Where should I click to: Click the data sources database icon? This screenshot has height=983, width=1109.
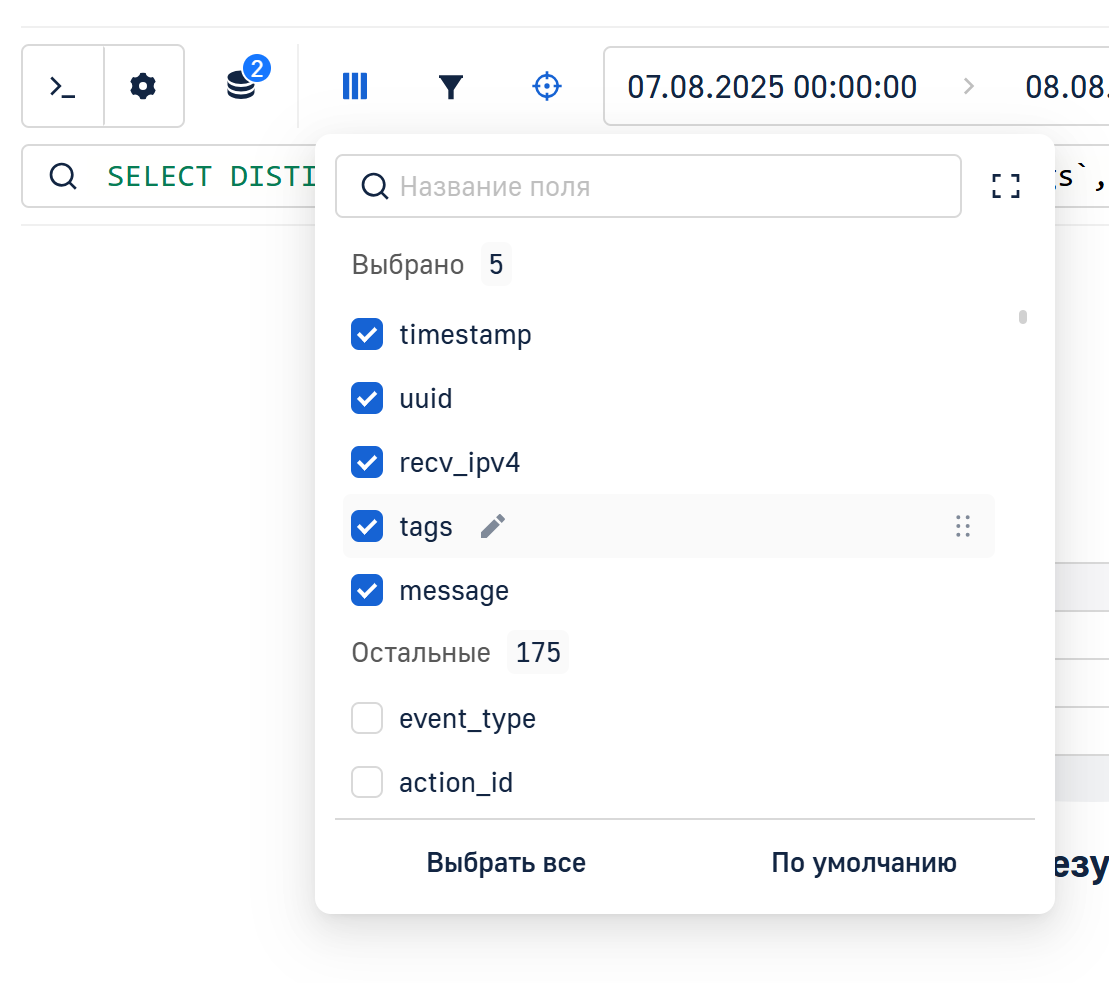point(241,86)
